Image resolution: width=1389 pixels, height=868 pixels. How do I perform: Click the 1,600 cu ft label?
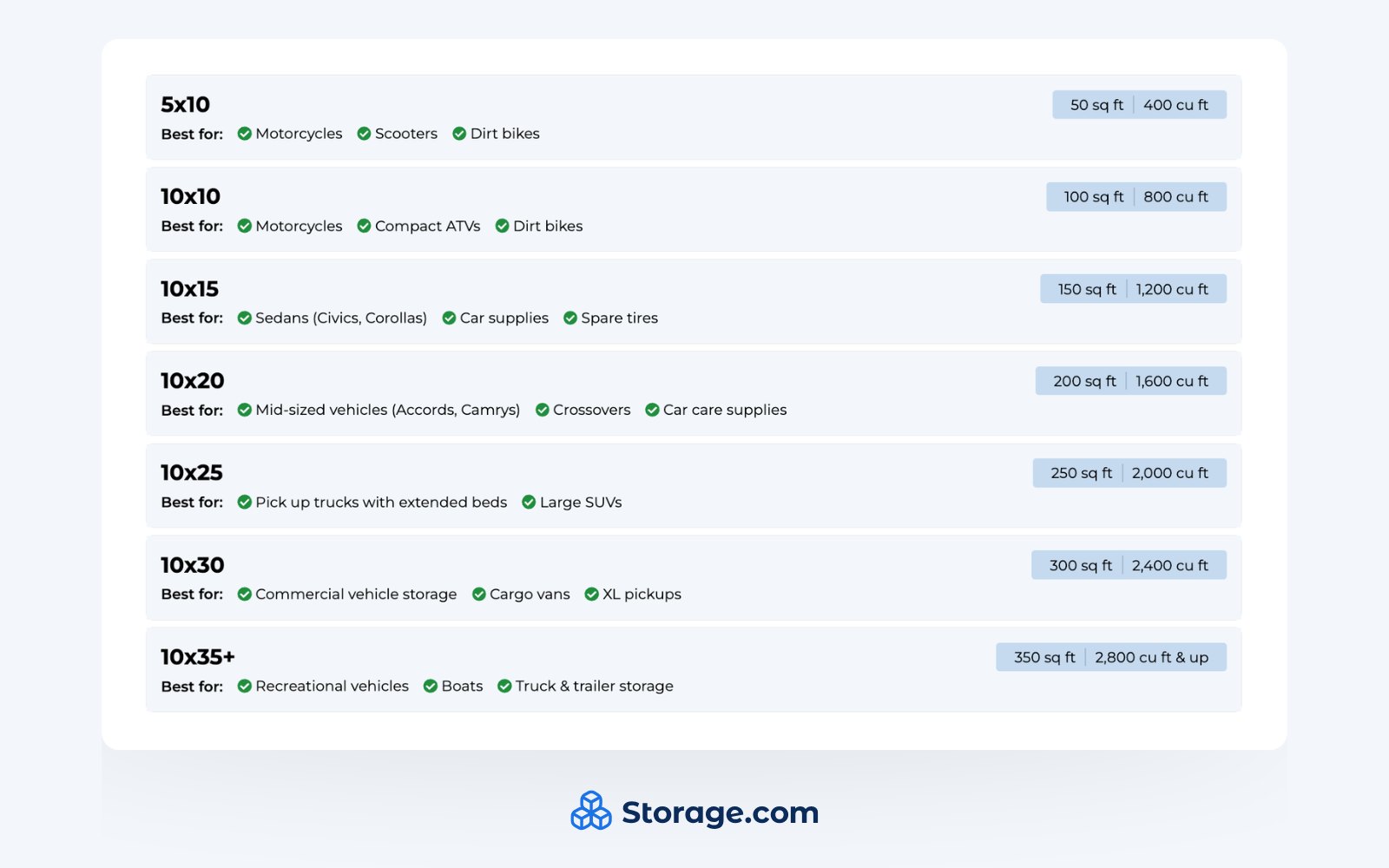click(x=1172, y=381)
